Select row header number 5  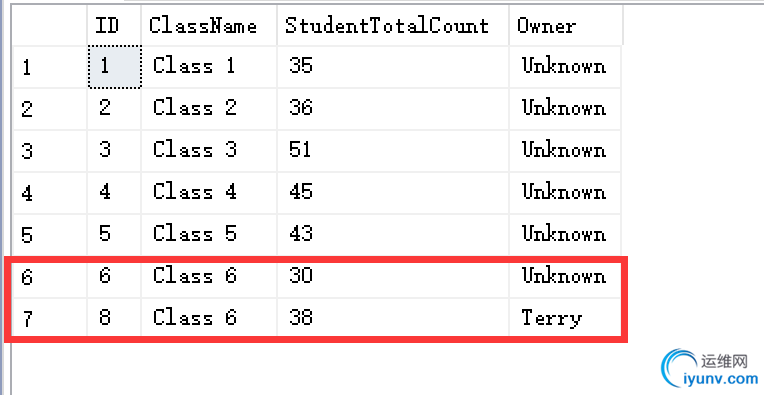50,235
